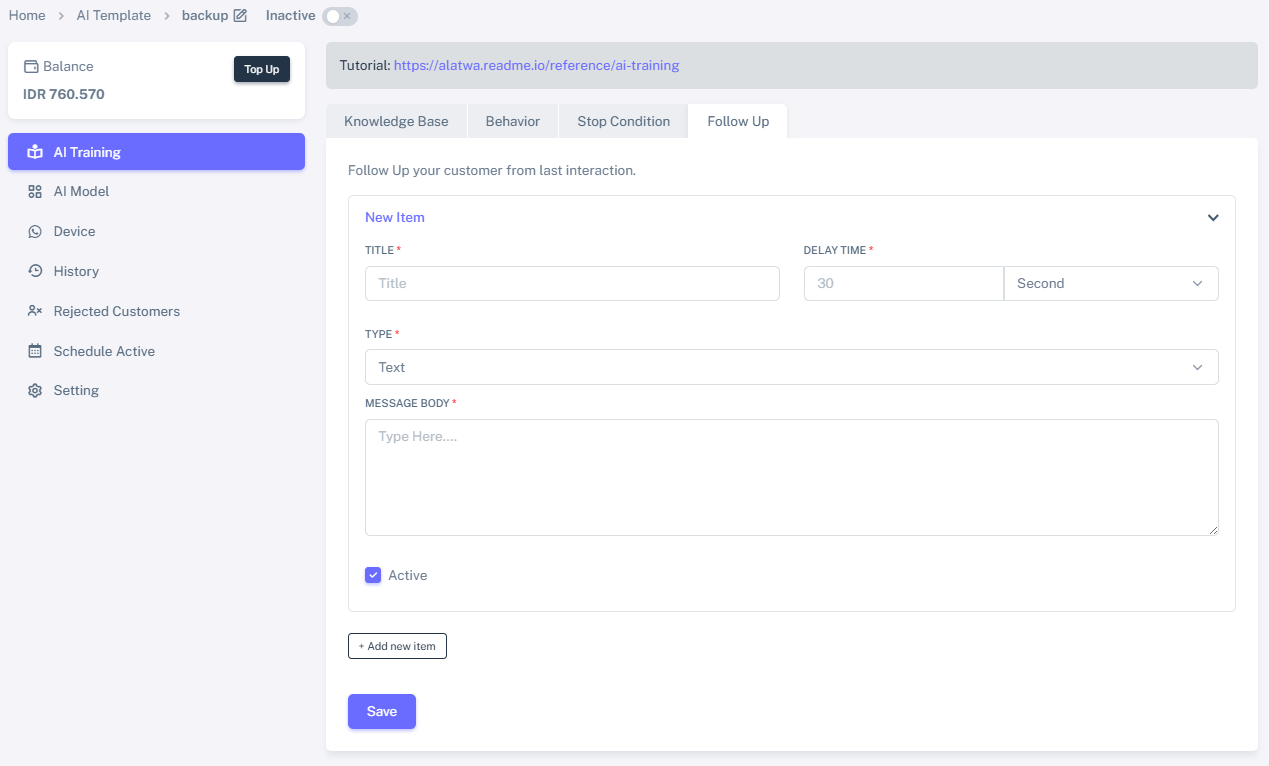Screen dimensions: 1269x766
Task: Click the Delay Time number field
Action: (x=903, y=283)
